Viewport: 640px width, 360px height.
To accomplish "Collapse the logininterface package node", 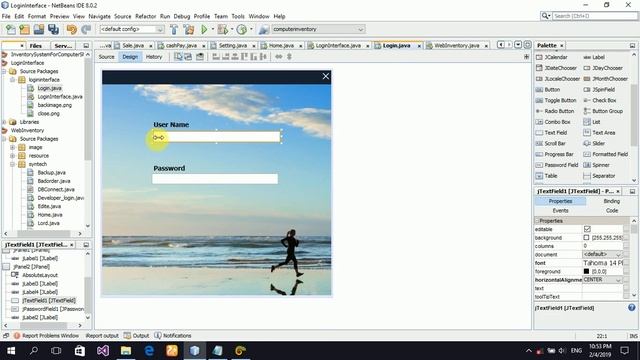I will point(13,80).
